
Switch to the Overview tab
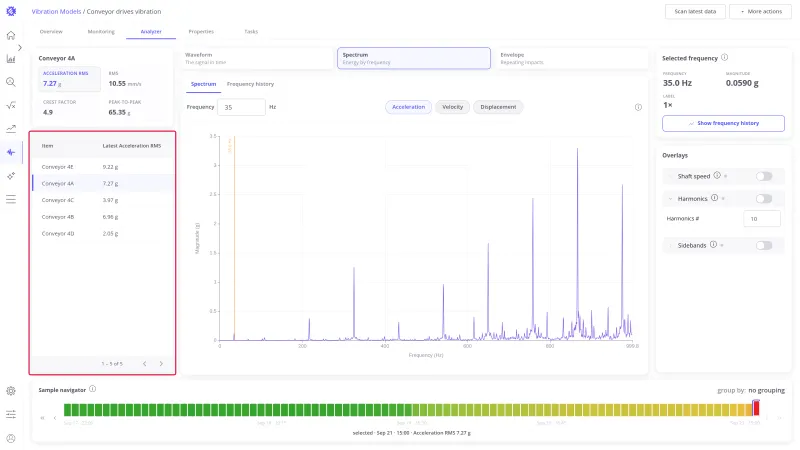pos(51,32)
